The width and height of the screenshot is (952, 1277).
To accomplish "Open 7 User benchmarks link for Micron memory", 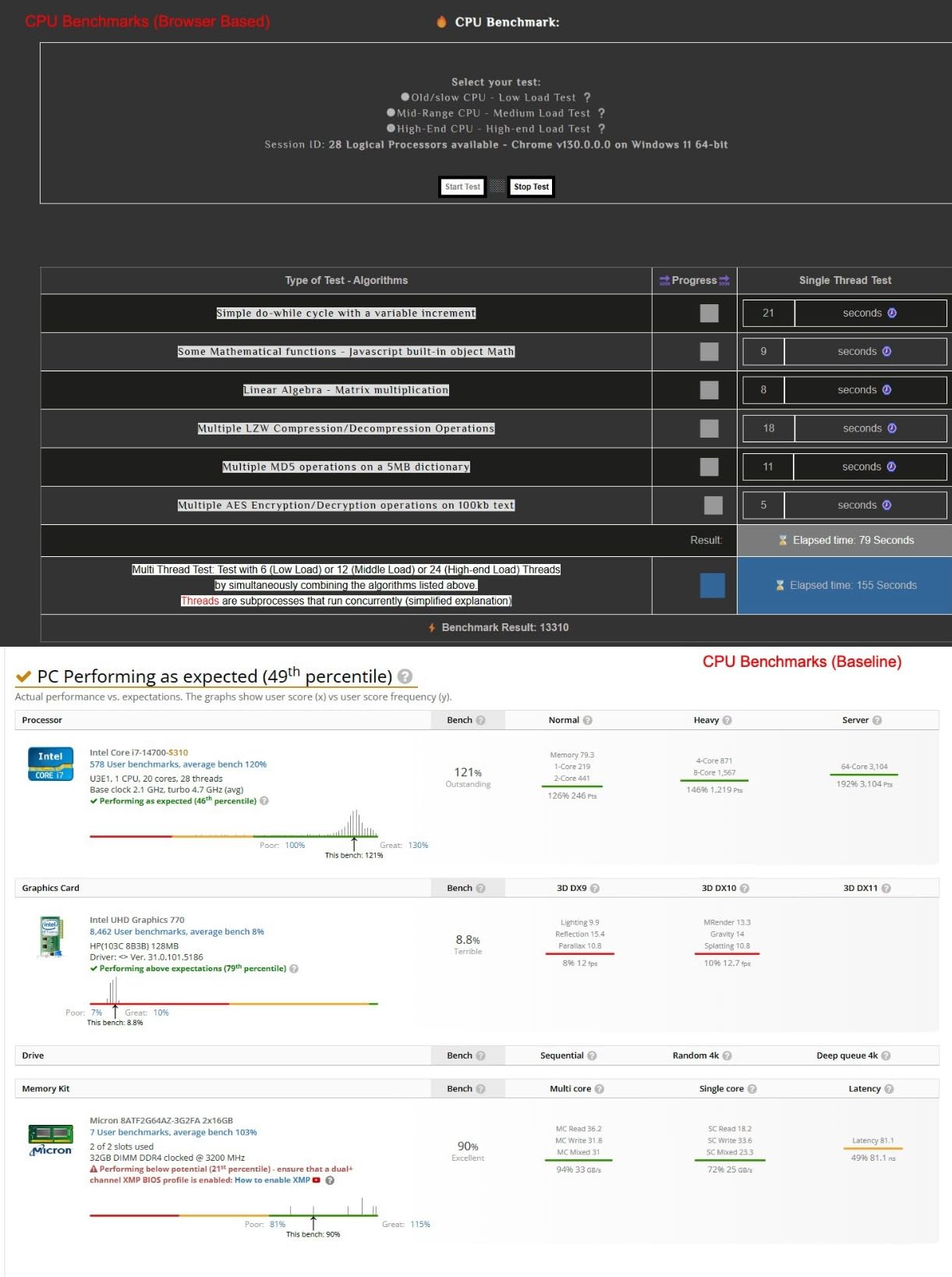I will tap(173, 1132).
